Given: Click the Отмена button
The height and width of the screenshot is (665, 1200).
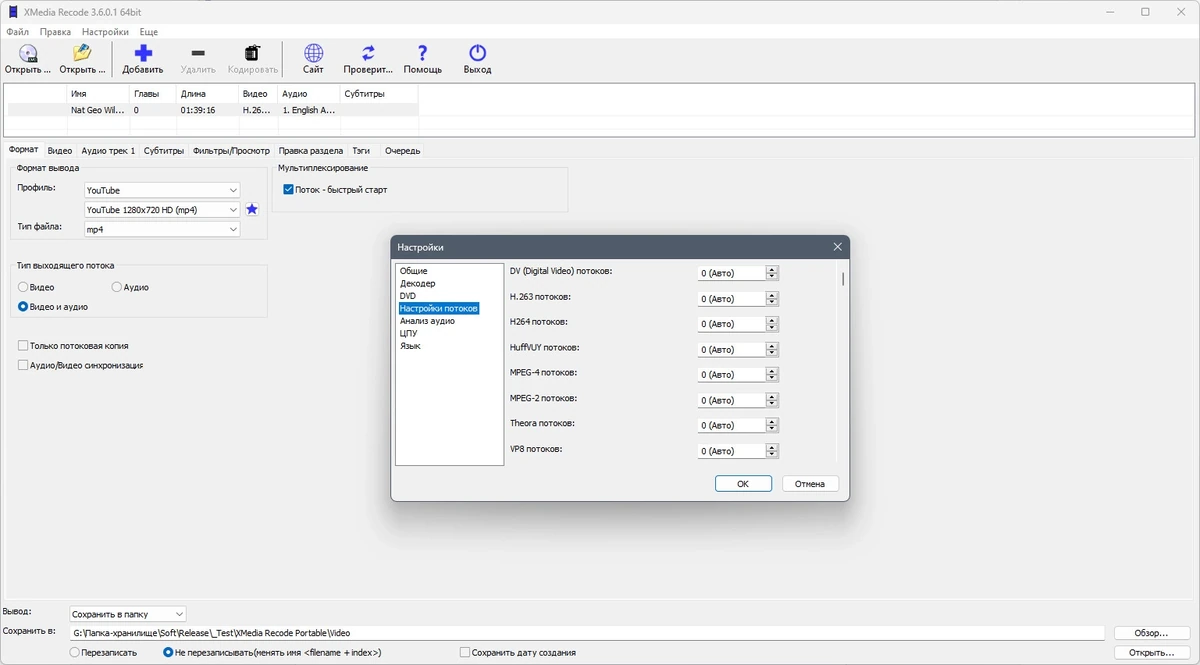Looking at the screenshot, I should pyautogui.click(x=810, y=484).
